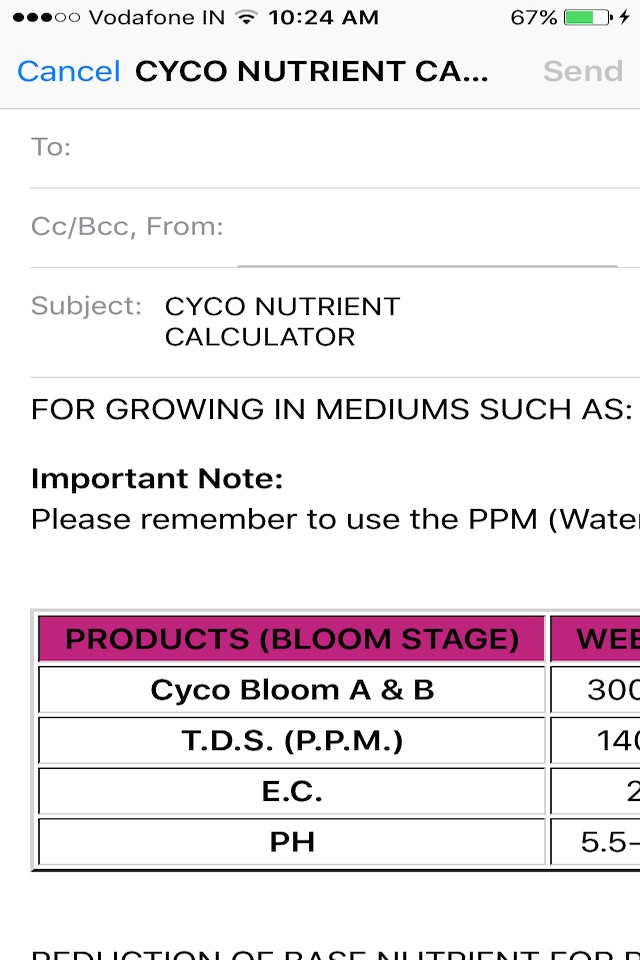Tap the Subject field text
Image resolution: width=640 pixels, height=960 pixels.
pyautogui.click(x=282, y=321)
